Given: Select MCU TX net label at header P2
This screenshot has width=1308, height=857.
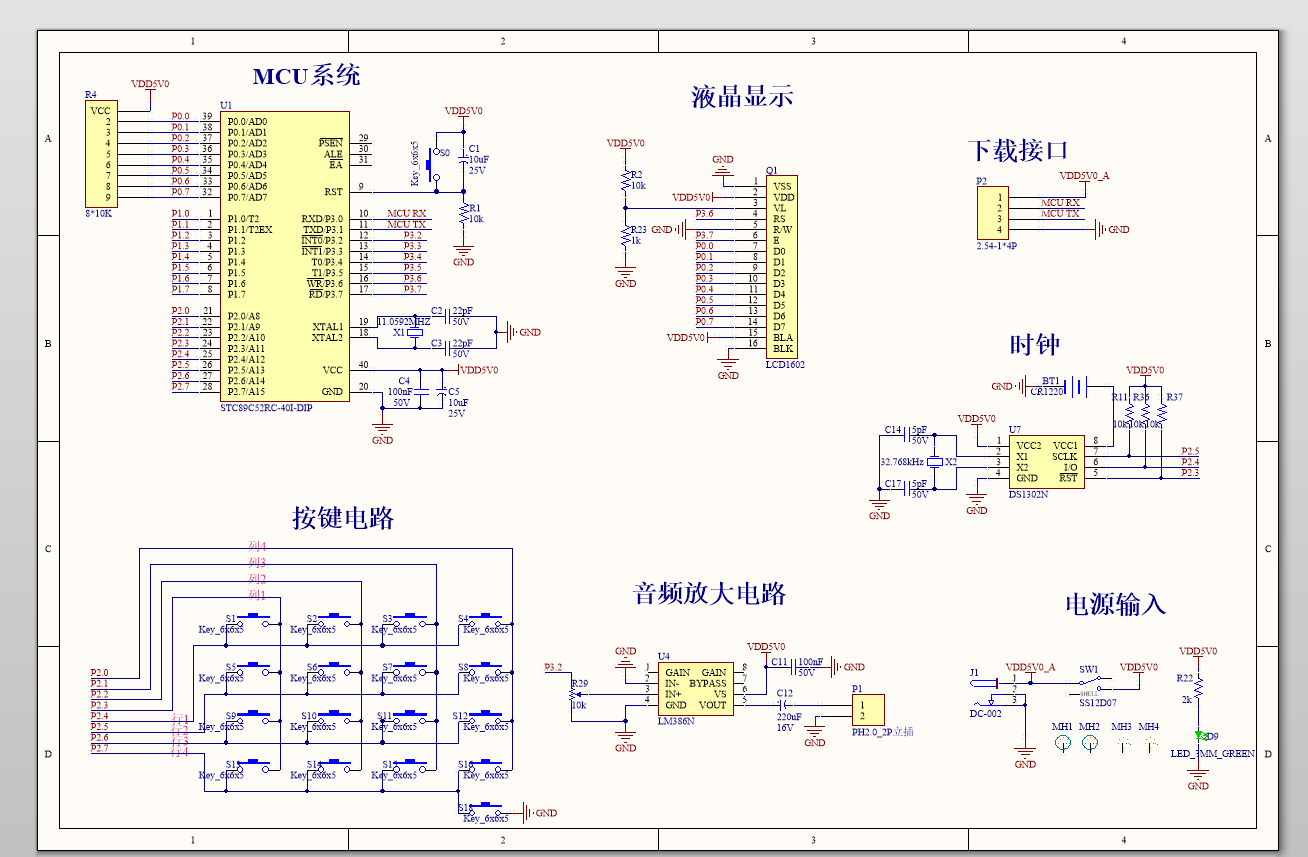Looking at the screenshot, I should 1060,213.
